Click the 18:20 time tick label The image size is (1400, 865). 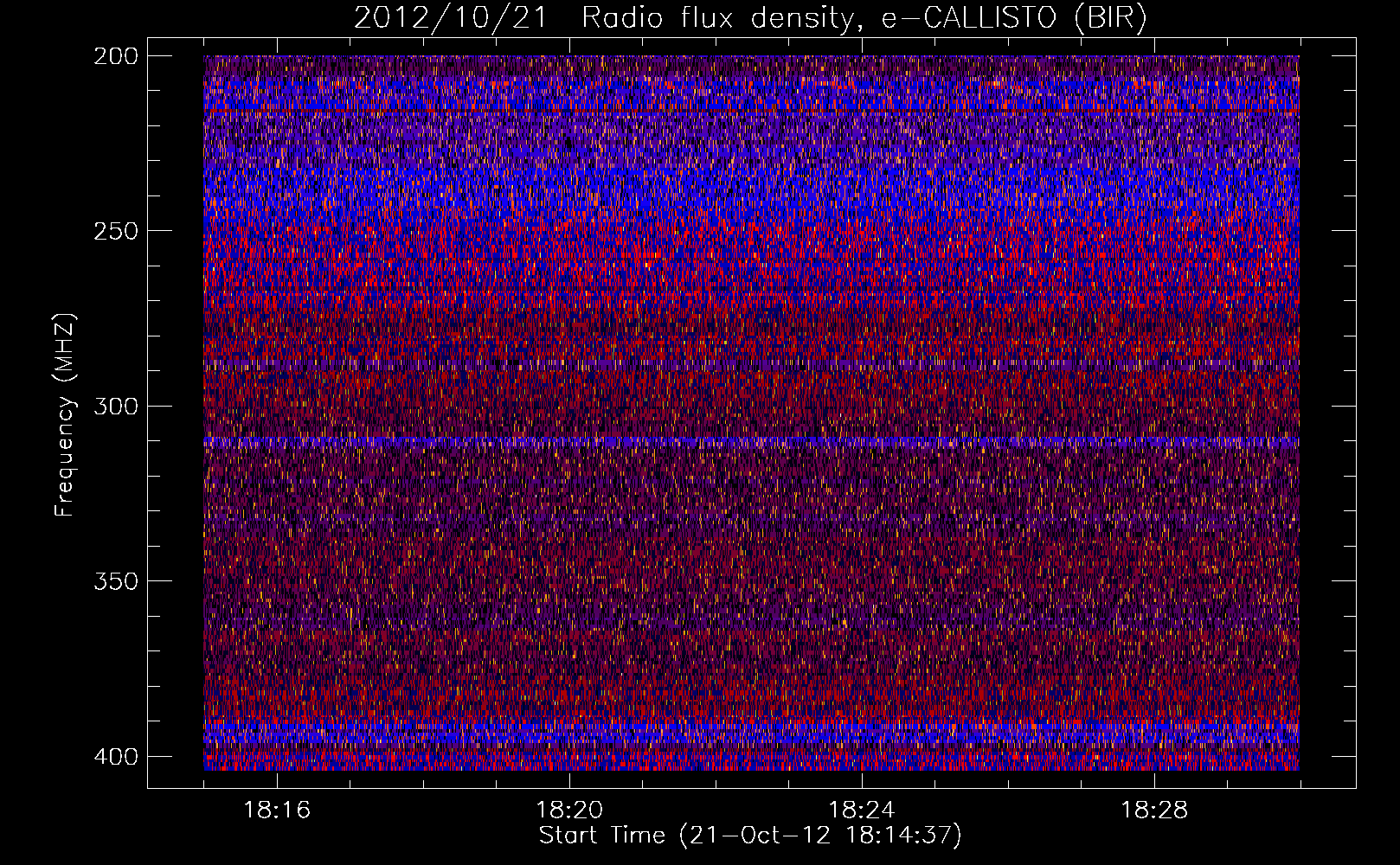click(x=569, y=811)
